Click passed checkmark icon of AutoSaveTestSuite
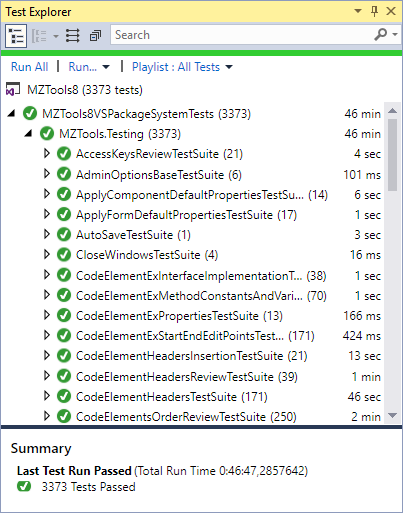 click(x=64, y=235)
